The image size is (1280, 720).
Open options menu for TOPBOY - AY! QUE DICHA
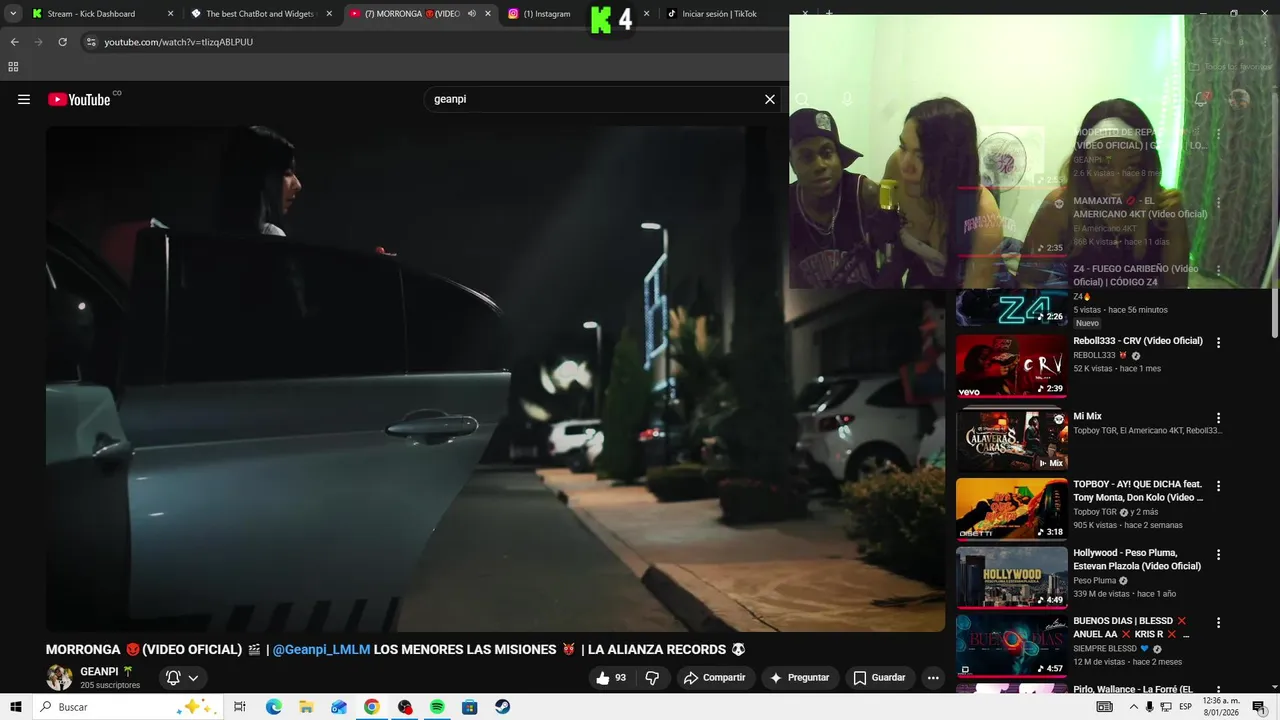click(1218, 486)
